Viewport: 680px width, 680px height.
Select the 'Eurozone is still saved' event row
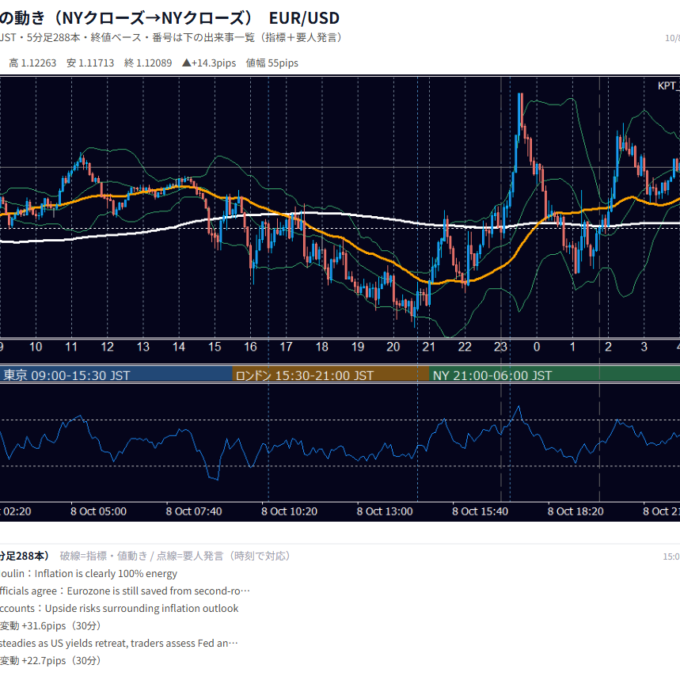click(125, 591)
